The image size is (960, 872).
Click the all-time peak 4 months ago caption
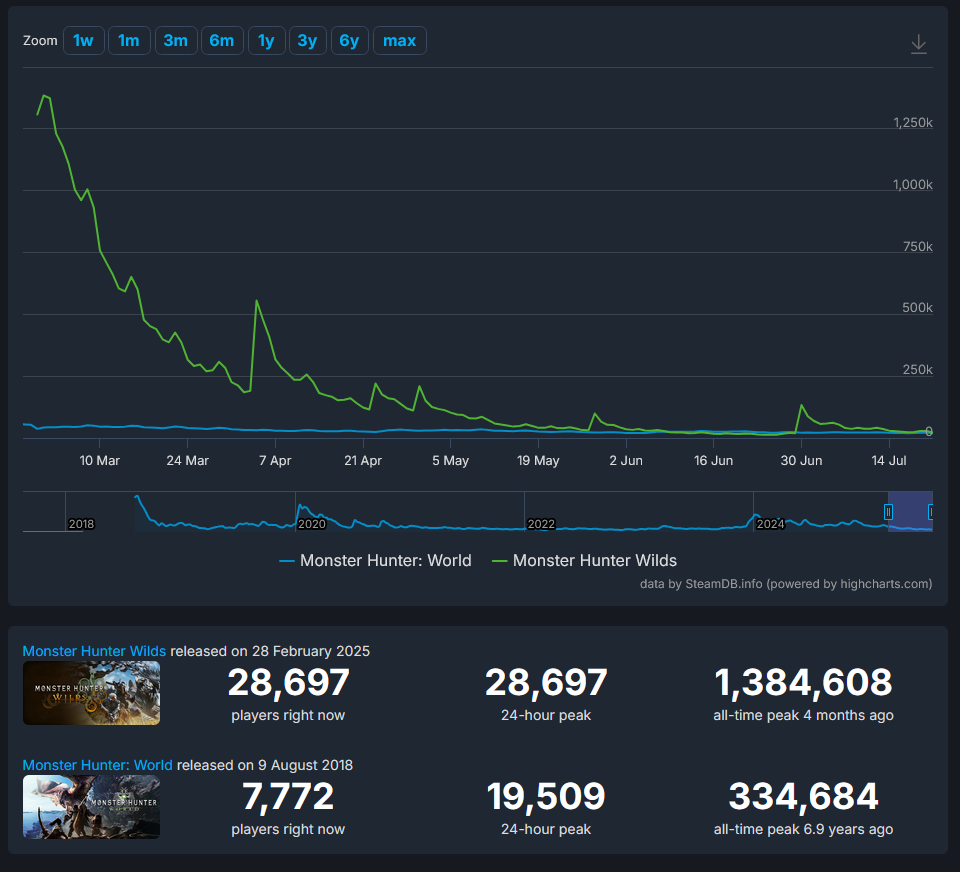click(803, 715)
